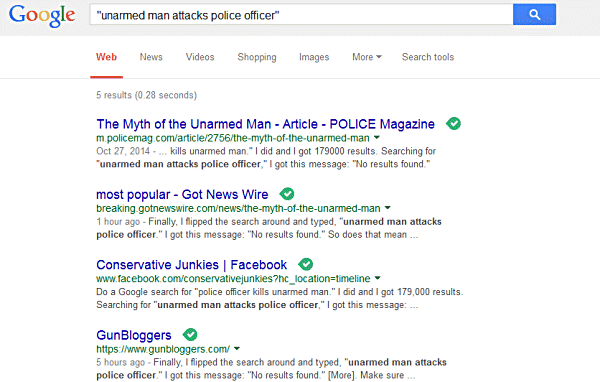The image size is (600, 382).
Task: Open the GunBloggers result link
Action: (134, 335)
